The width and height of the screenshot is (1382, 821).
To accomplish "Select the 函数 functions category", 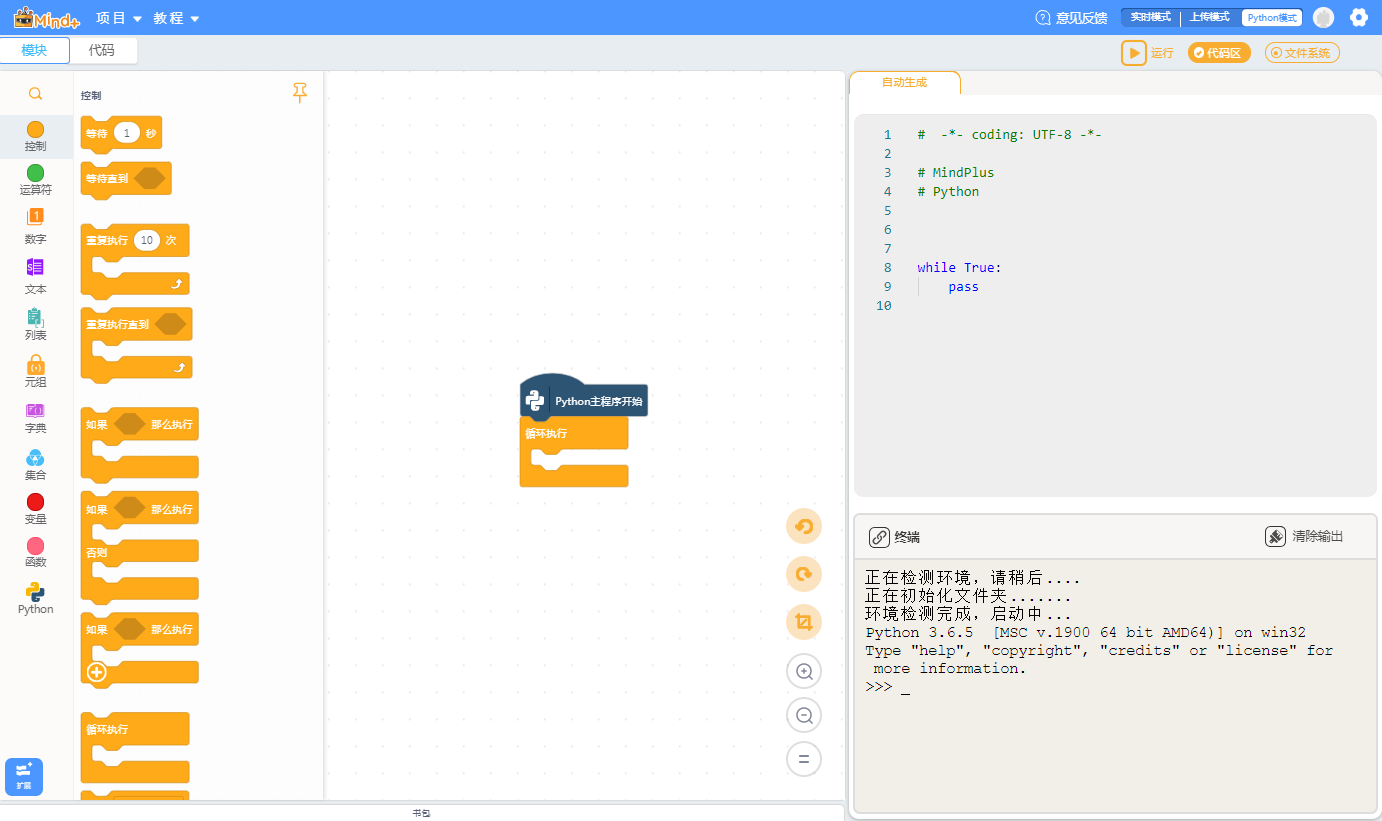I will pos(36,552).
